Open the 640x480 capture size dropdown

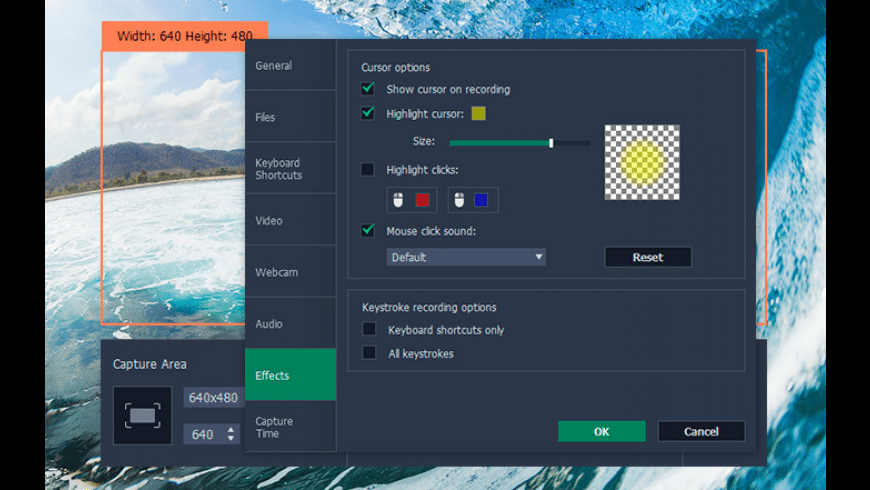(214, 397)
